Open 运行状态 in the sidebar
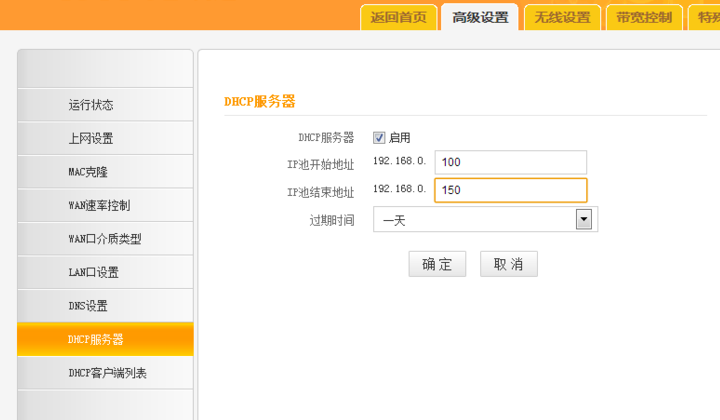Image resolution: width=720 pixels, height=420 pixels. coord(91,105)
